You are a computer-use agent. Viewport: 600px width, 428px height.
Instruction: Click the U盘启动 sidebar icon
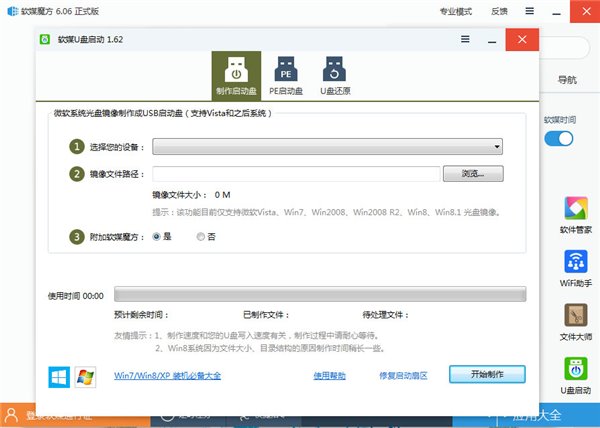point(575,370)
